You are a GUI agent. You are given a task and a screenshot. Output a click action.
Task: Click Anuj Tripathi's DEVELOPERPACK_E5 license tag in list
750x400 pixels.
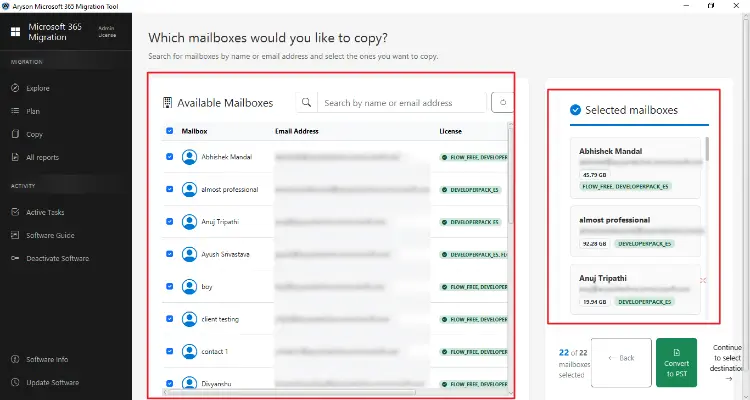[x=470, y=222]
